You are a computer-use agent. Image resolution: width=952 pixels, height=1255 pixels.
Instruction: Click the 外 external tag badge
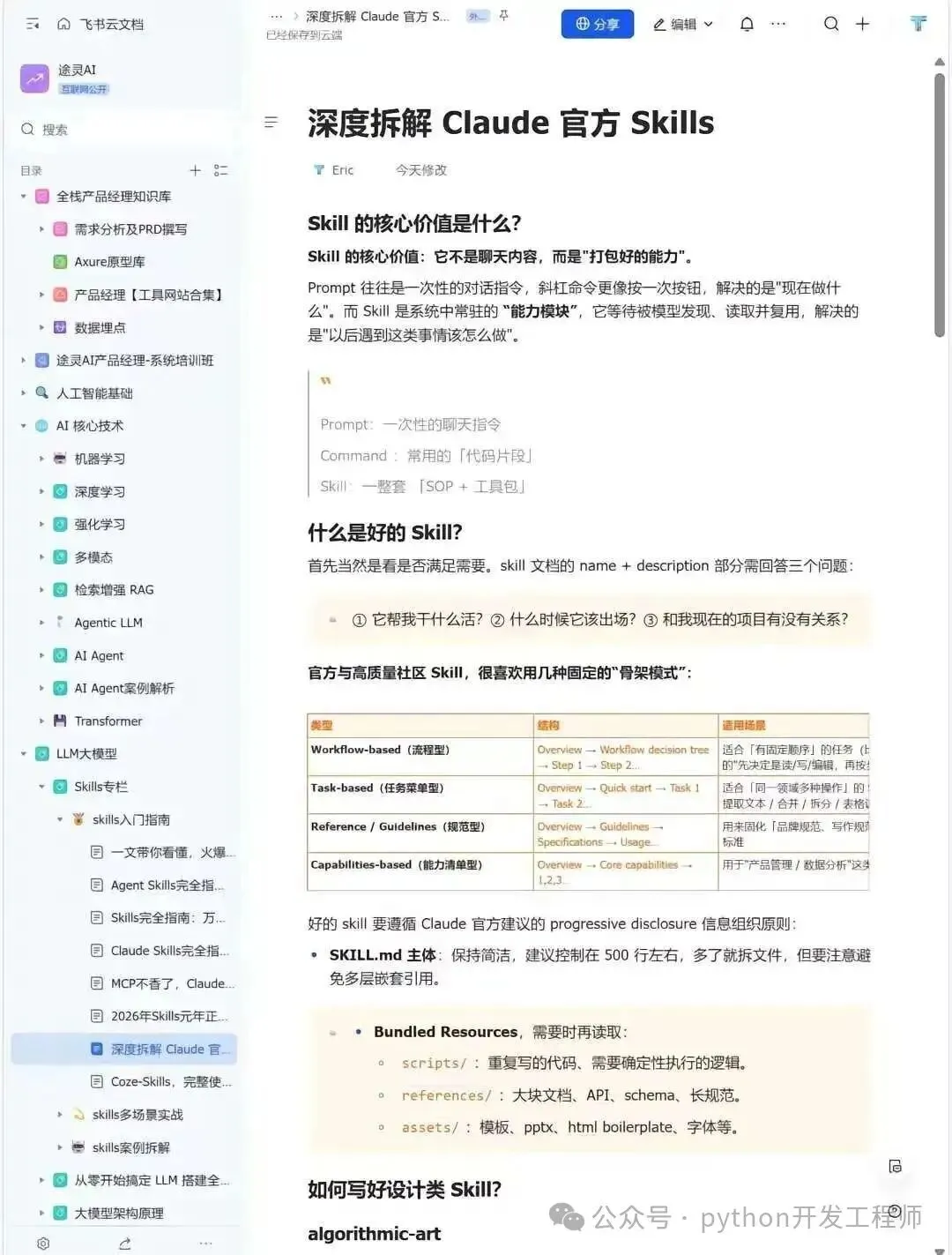478,16
